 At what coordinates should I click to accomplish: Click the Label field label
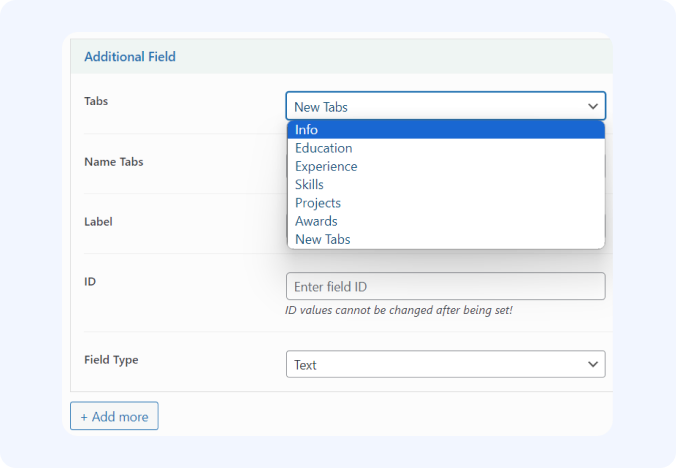98,222
